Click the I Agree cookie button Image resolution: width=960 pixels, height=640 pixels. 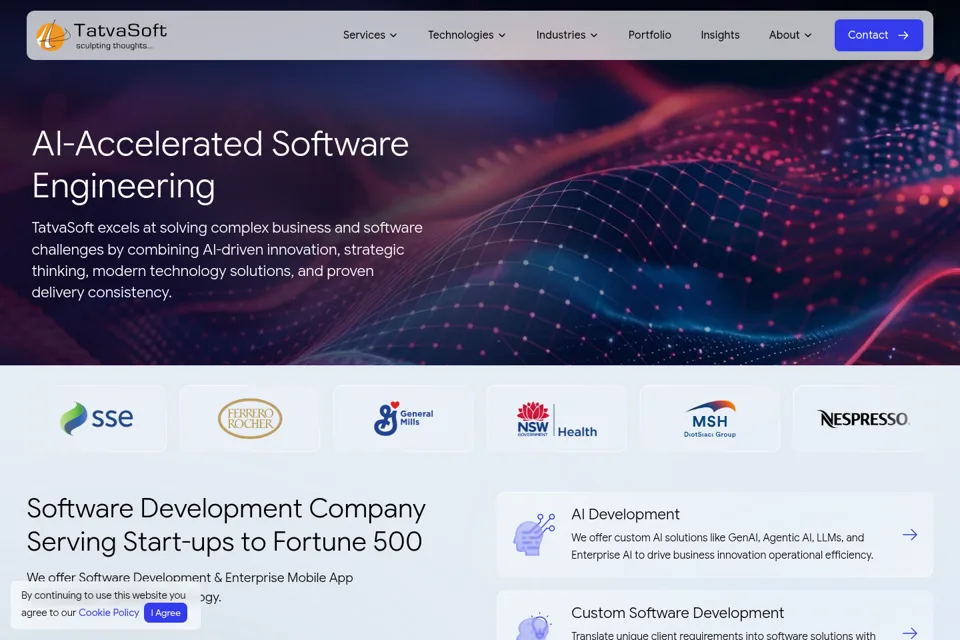[x=165, y=612]
